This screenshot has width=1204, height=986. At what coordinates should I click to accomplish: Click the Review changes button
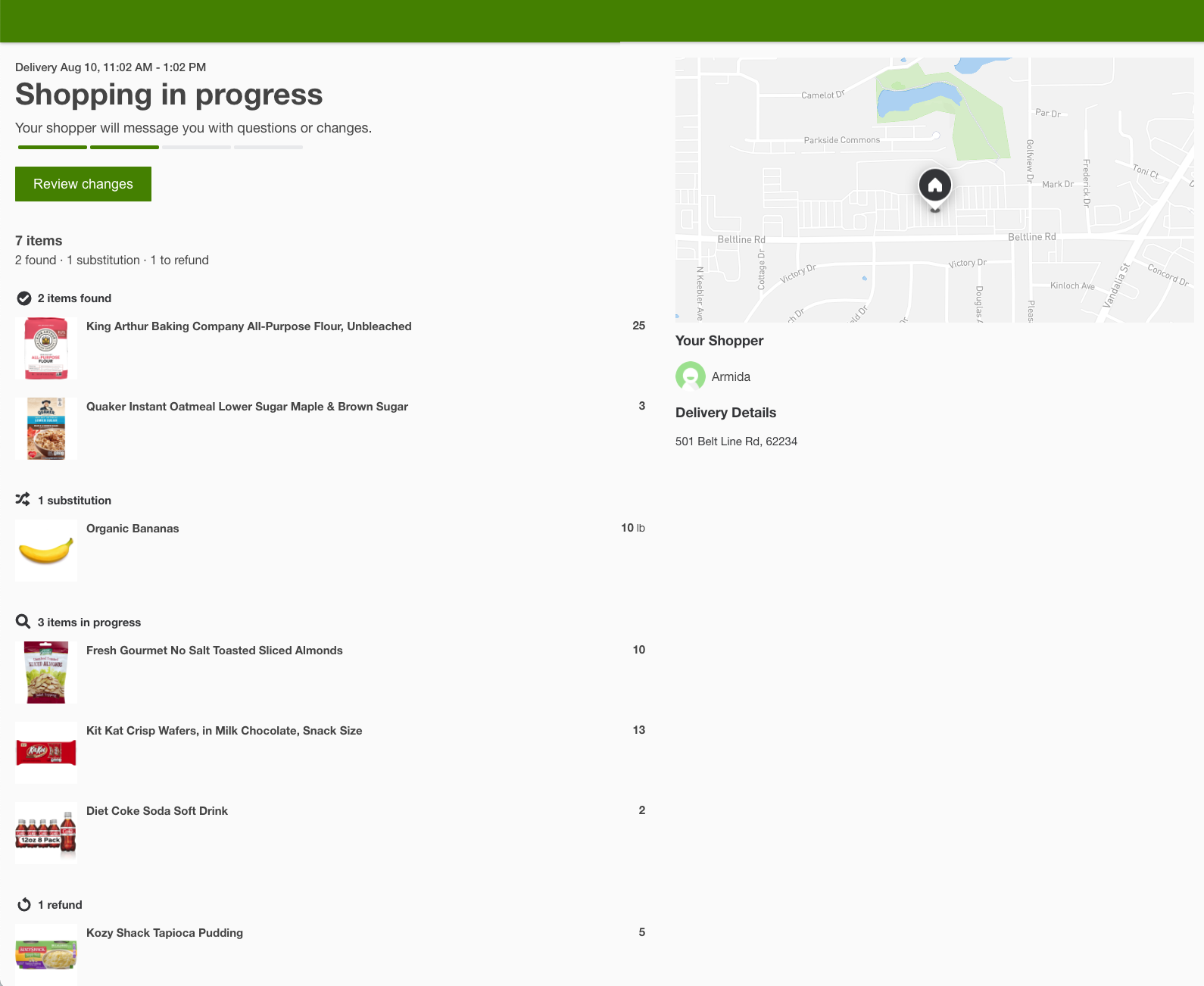(83, 184)
